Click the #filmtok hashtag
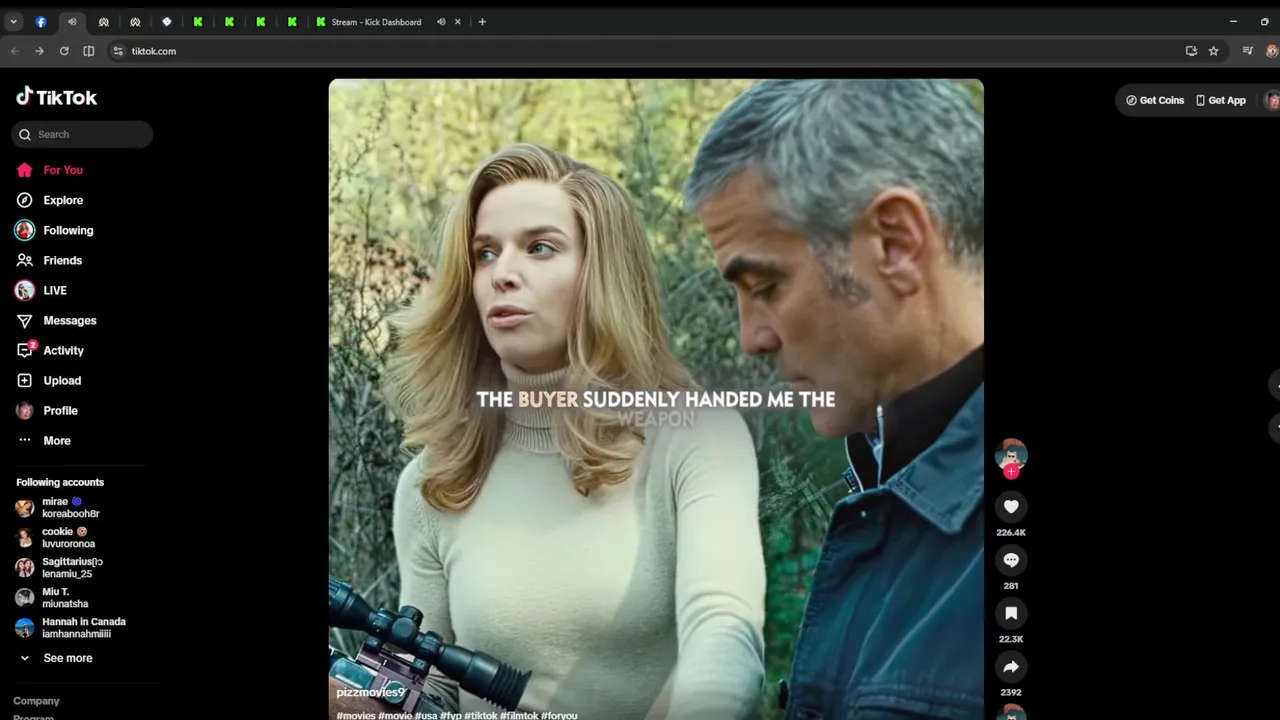This screenshot has height=720, width=1280. [519, 715]
